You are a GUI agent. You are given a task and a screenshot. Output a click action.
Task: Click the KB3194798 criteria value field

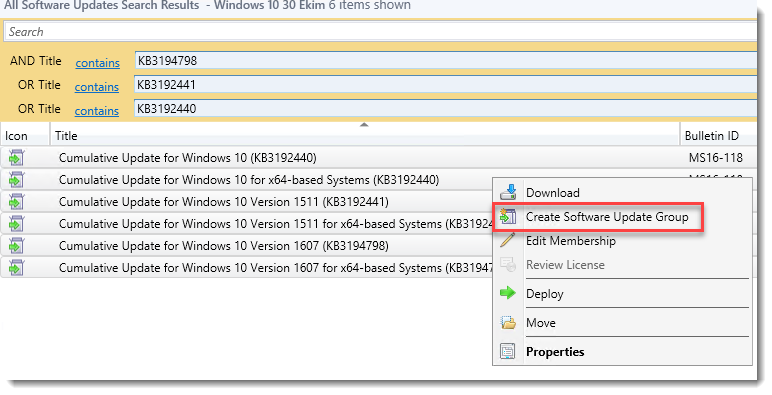(446, 61)
